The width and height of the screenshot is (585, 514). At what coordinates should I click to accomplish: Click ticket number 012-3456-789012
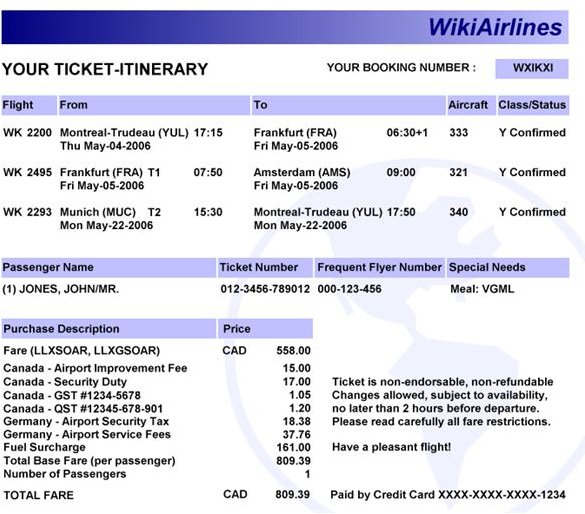265,289
